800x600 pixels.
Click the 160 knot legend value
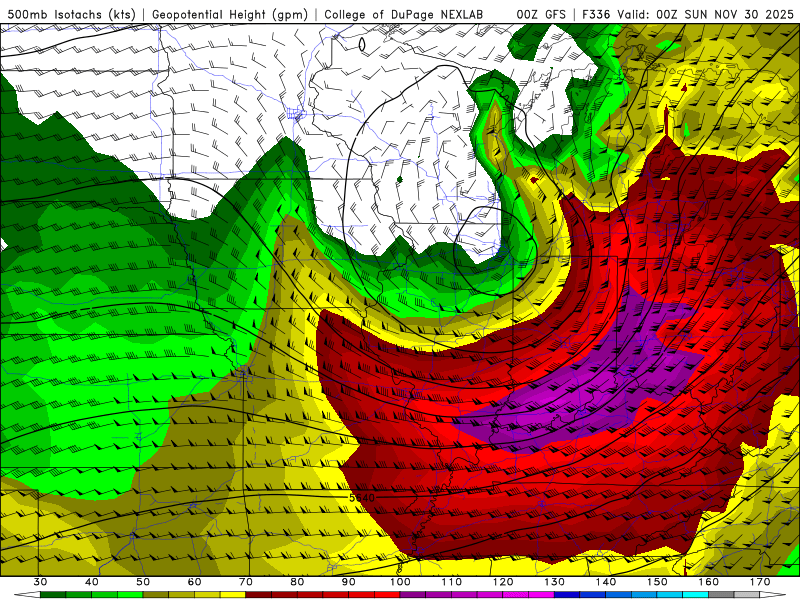(709, 582)
